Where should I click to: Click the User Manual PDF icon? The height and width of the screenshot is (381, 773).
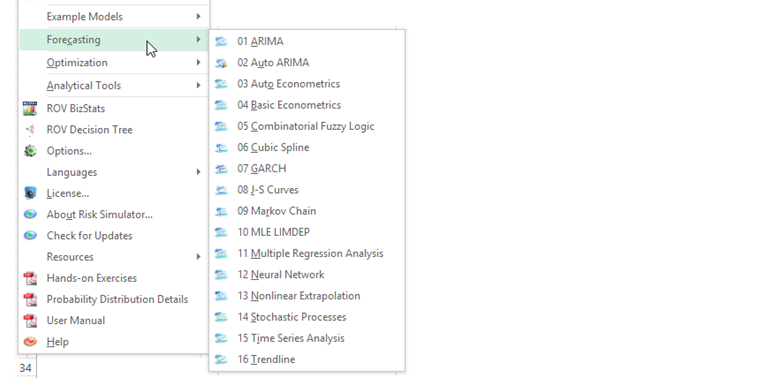pyautogui.click(x=30, y=320)
